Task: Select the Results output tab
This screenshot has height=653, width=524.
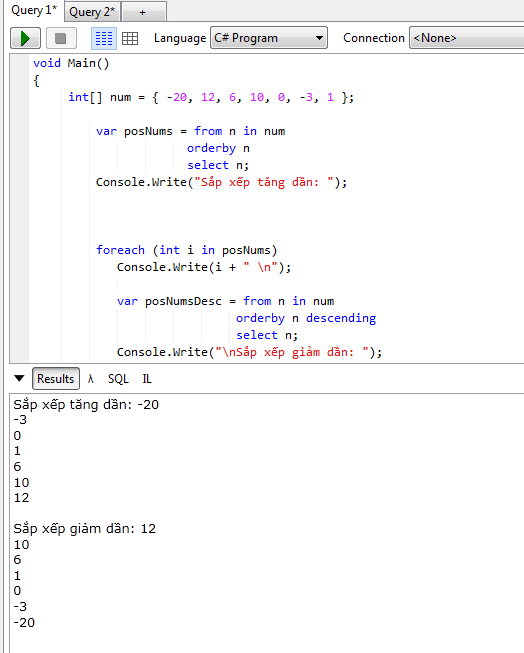Action: pos(56,379)
